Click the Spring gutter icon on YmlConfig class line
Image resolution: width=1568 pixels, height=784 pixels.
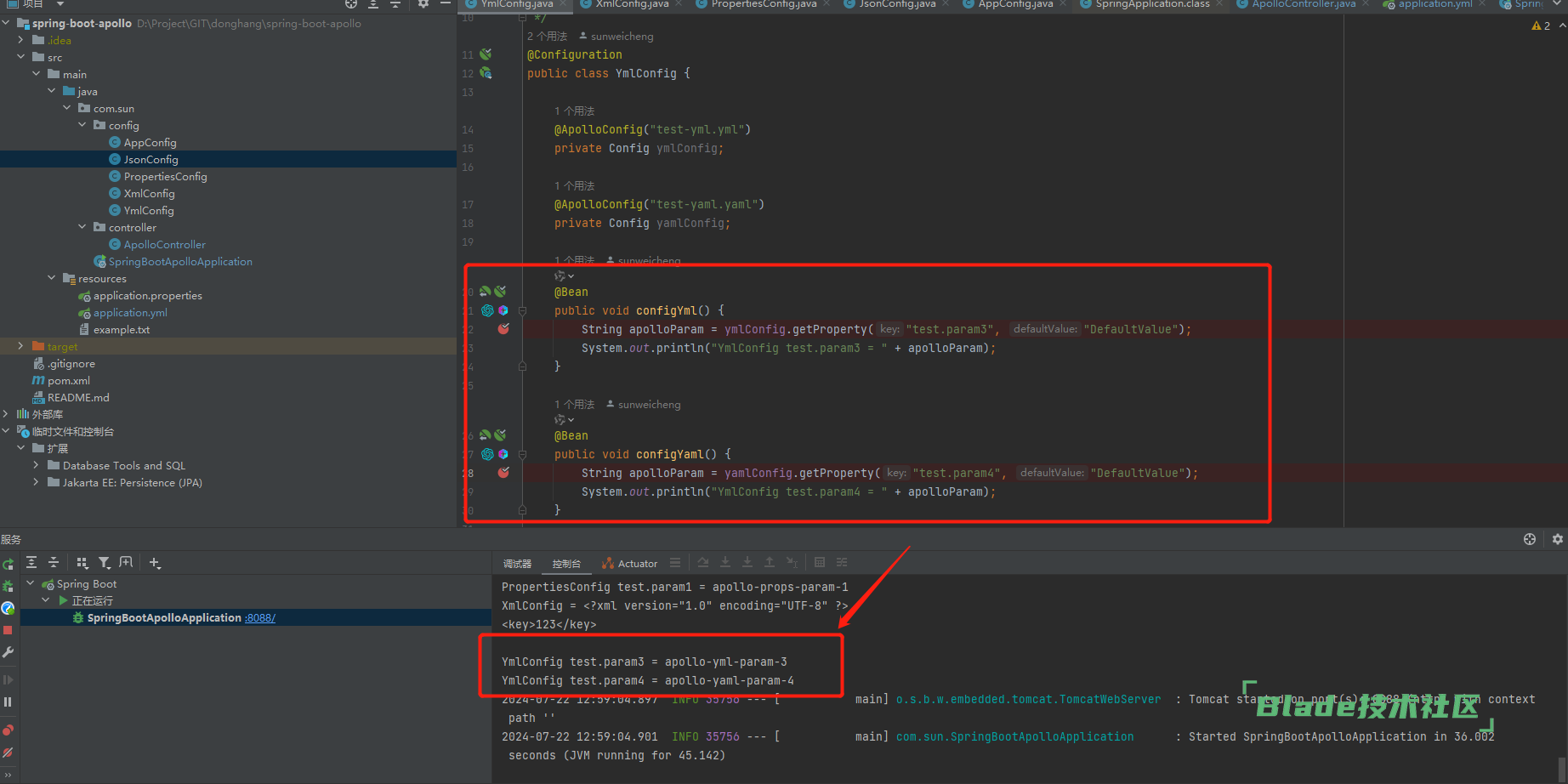coord(486,73)
